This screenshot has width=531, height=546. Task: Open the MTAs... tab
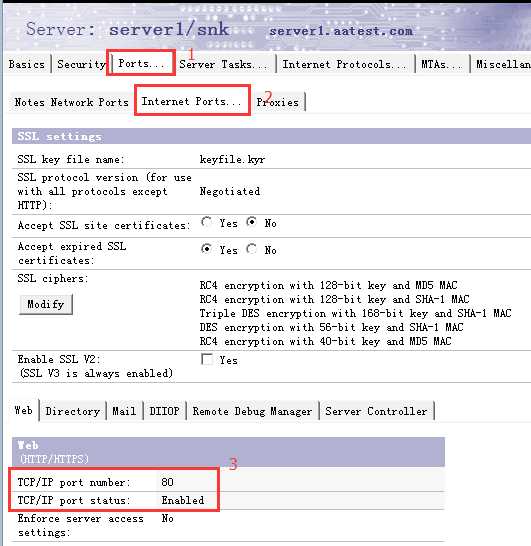(x=441, y=64)
